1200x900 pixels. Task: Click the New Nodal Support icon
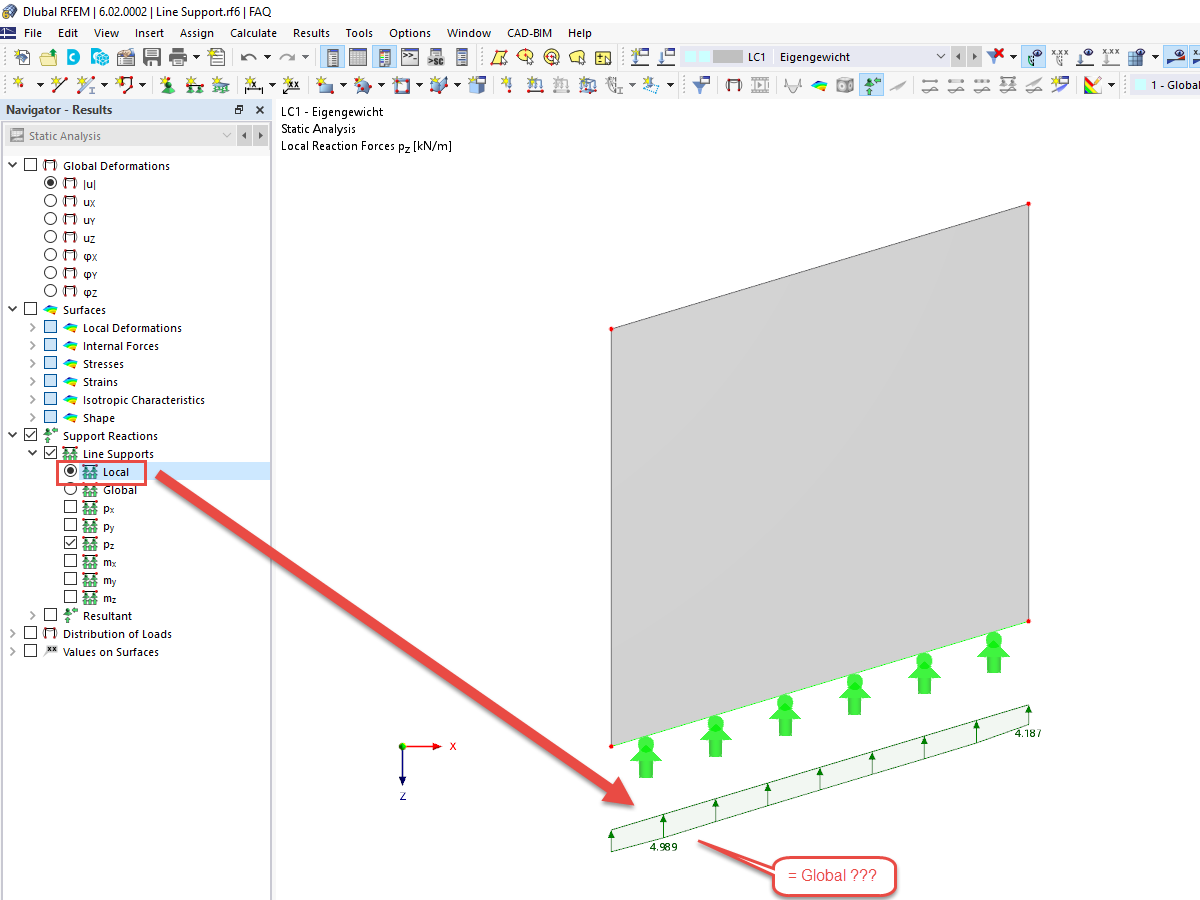click(167, 85)
